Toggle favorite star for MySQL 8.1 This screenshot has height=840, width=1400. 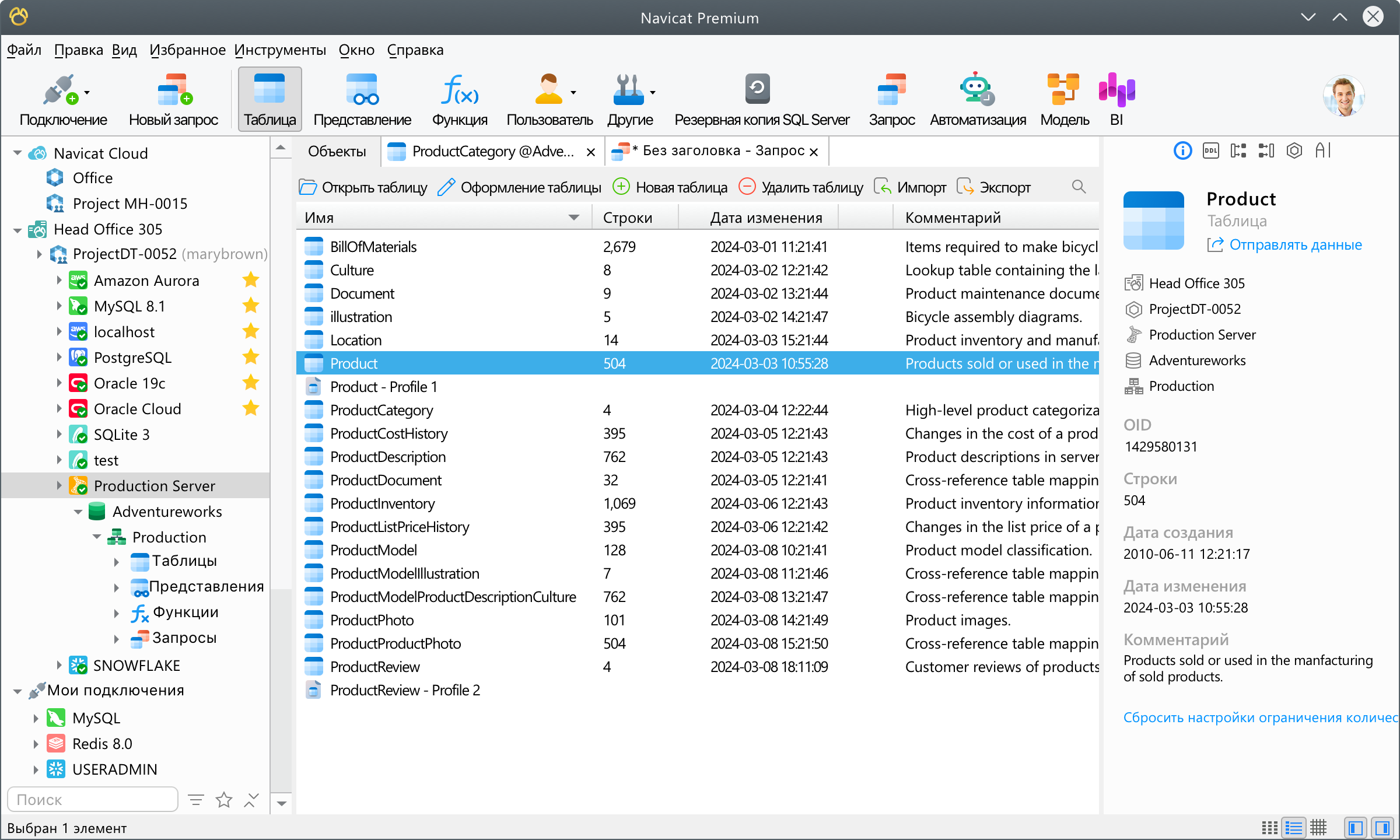pos(251,306)
